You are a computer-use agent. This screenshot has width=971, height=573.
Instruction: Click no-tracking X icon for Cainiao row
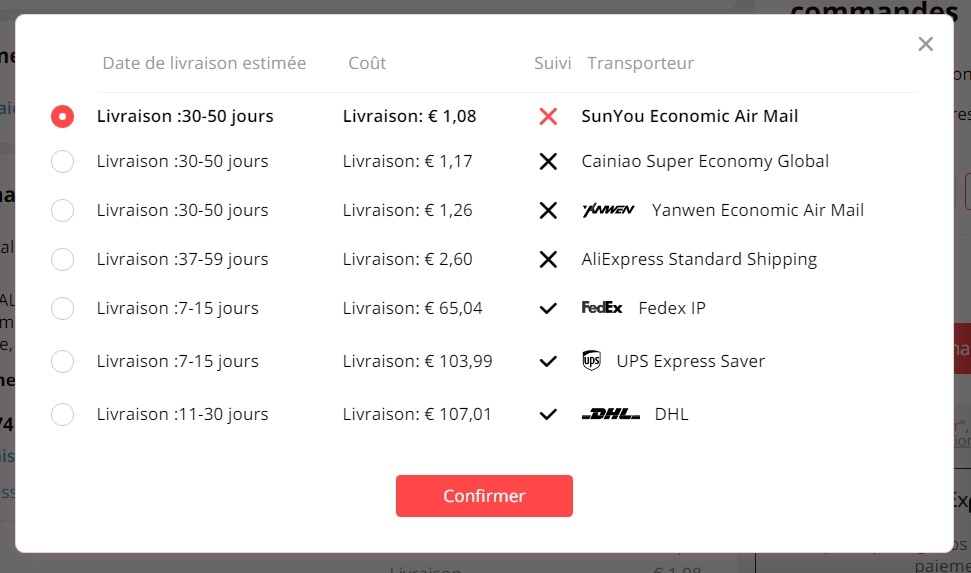point(548,162)
